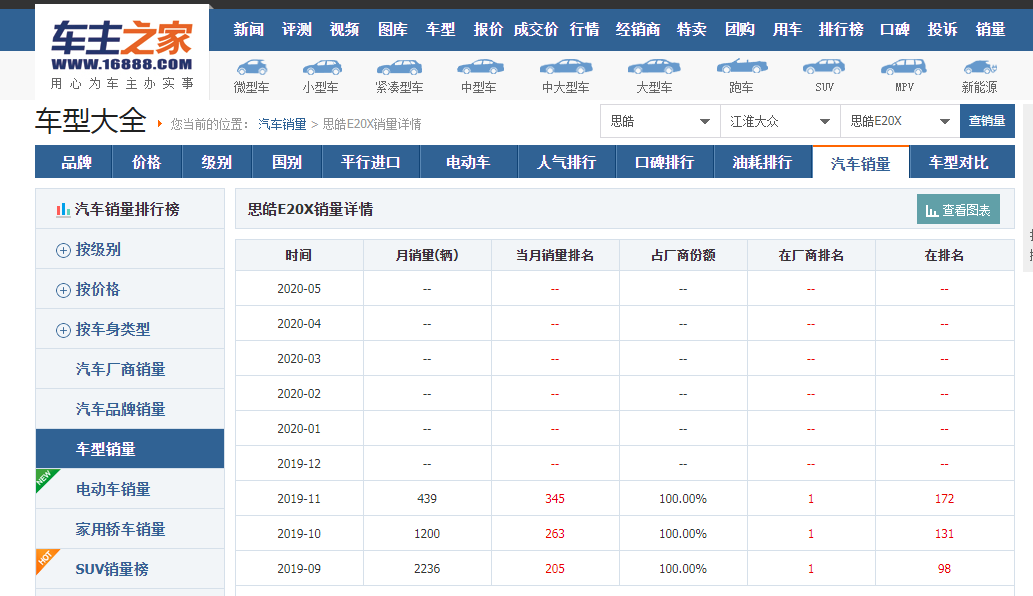
Task: Open the 江淮大众 manufacturer dropdown
Action: (780, 121)
